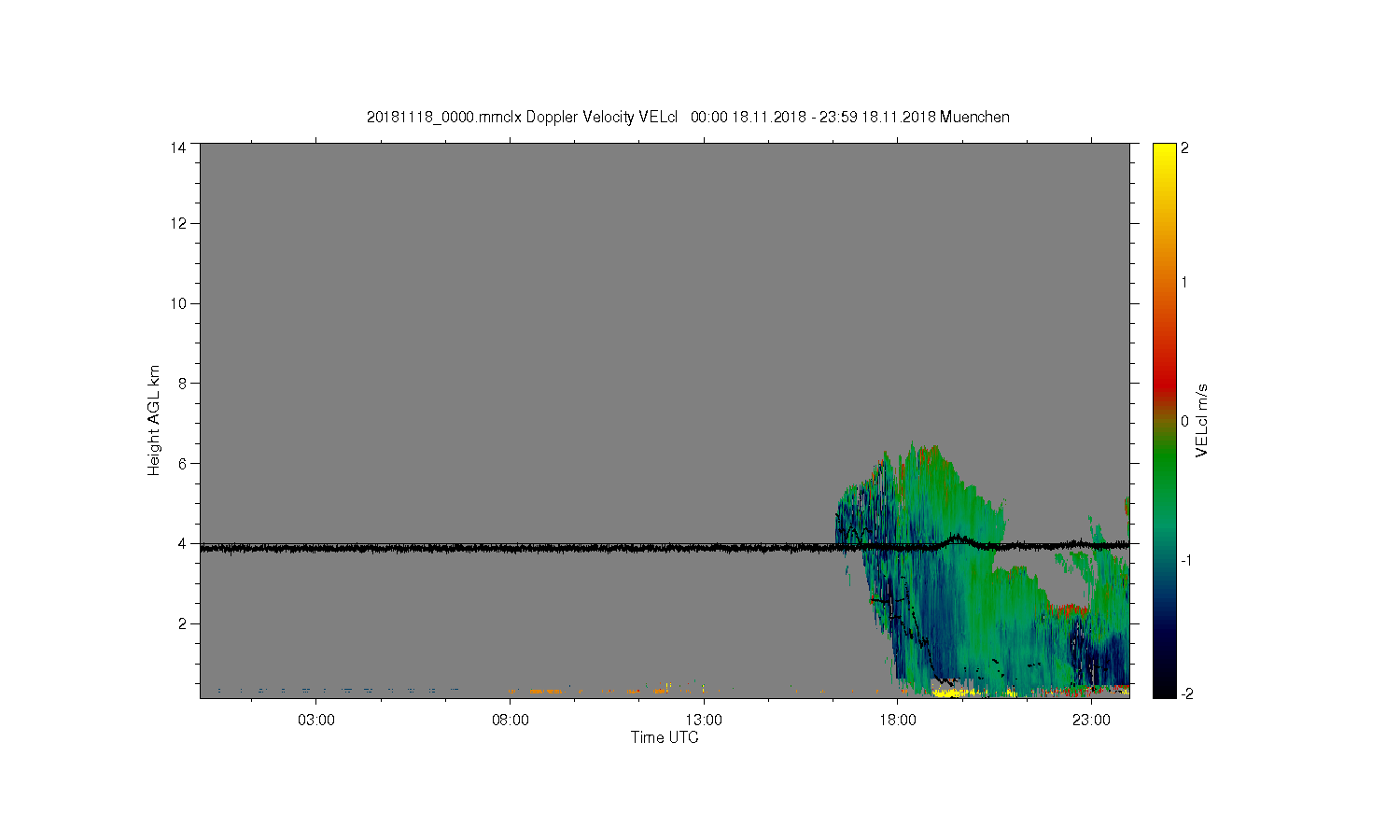This screenshot has height=840, width=1400.
Task: Click the height tick label 6
Action: coord(182,463)
